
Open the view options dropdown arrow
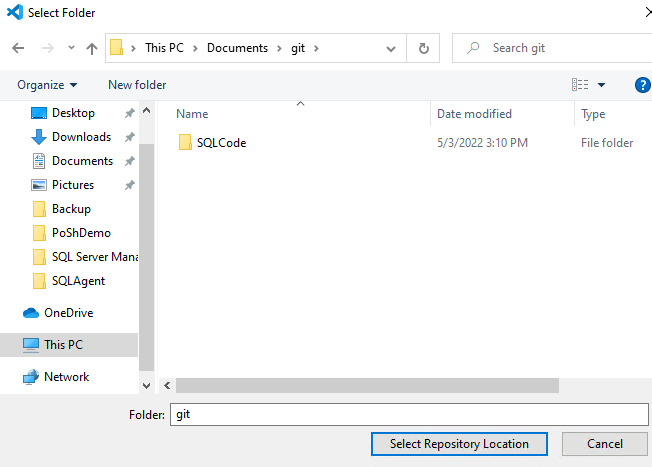(x=601, y=85)
